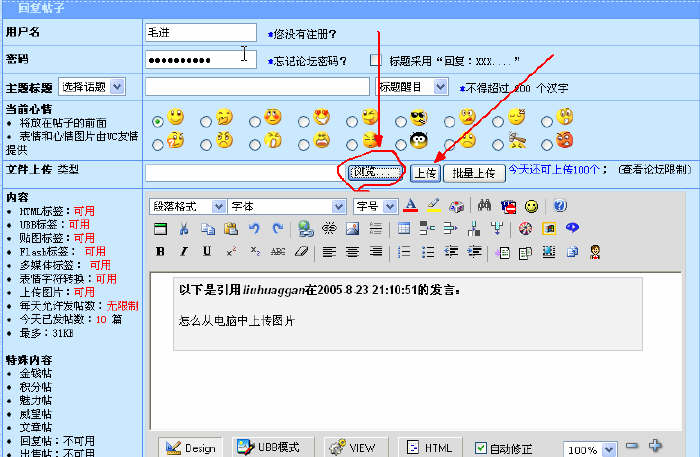Click the Italic formatting icon

tap(184, 252)
